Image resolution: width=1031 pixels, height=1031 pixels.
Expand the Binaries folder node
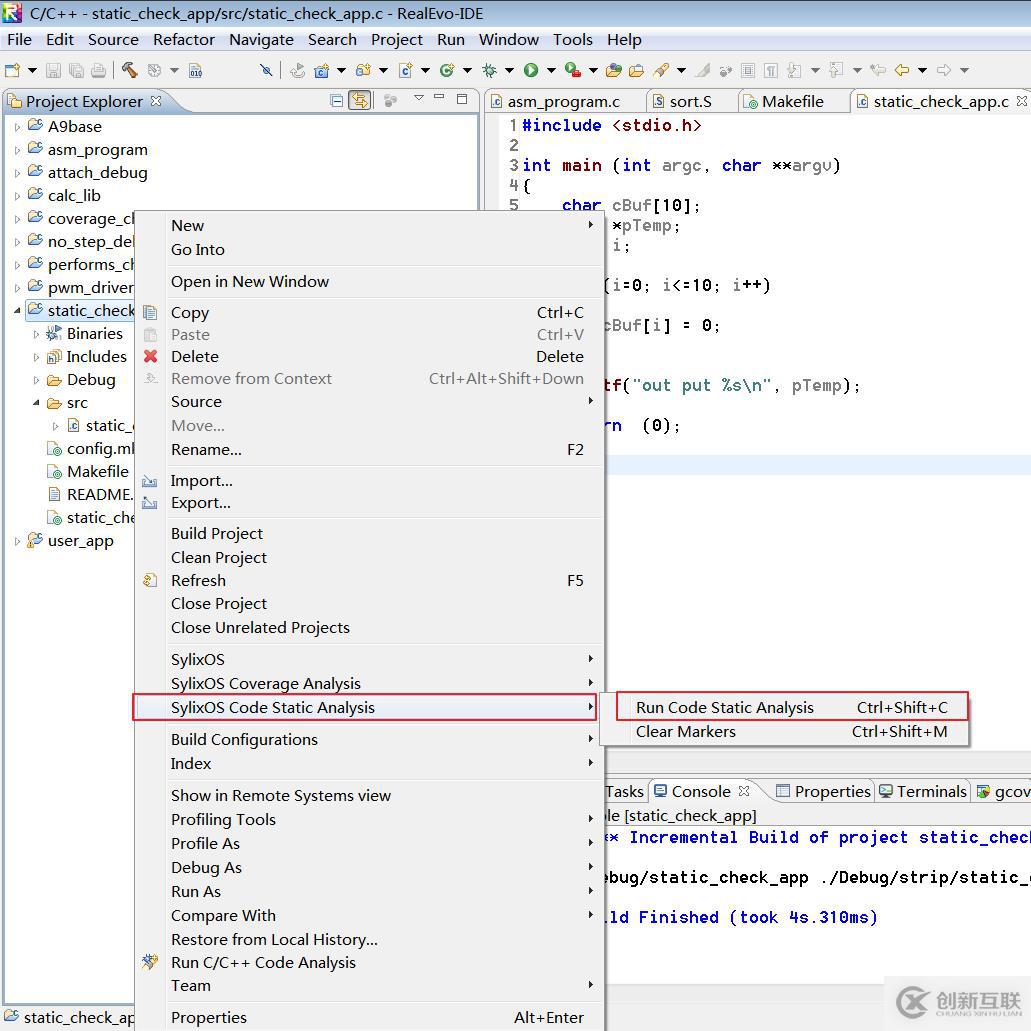tap(37, 334)
